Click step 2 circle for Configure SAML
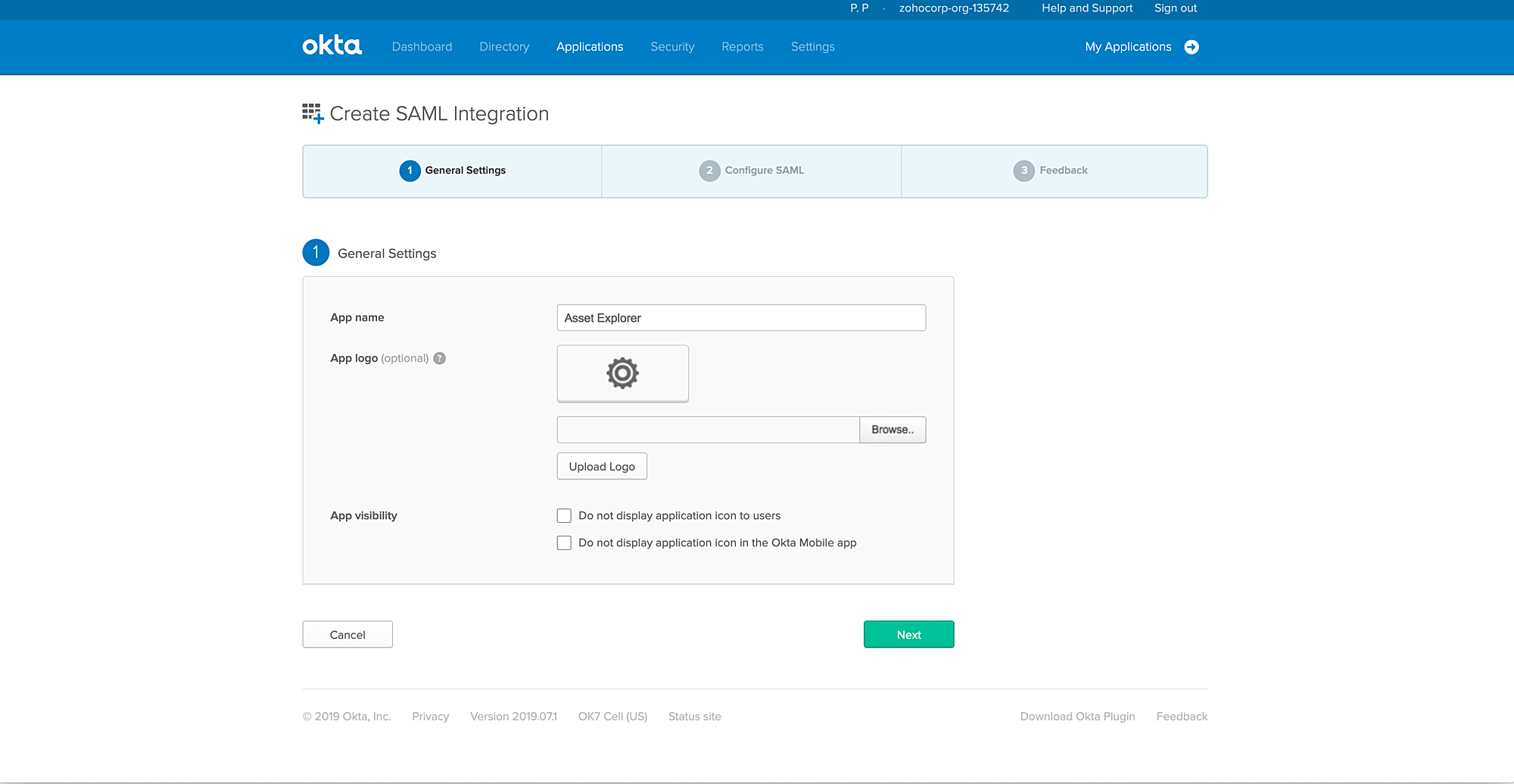 [709, 170]
